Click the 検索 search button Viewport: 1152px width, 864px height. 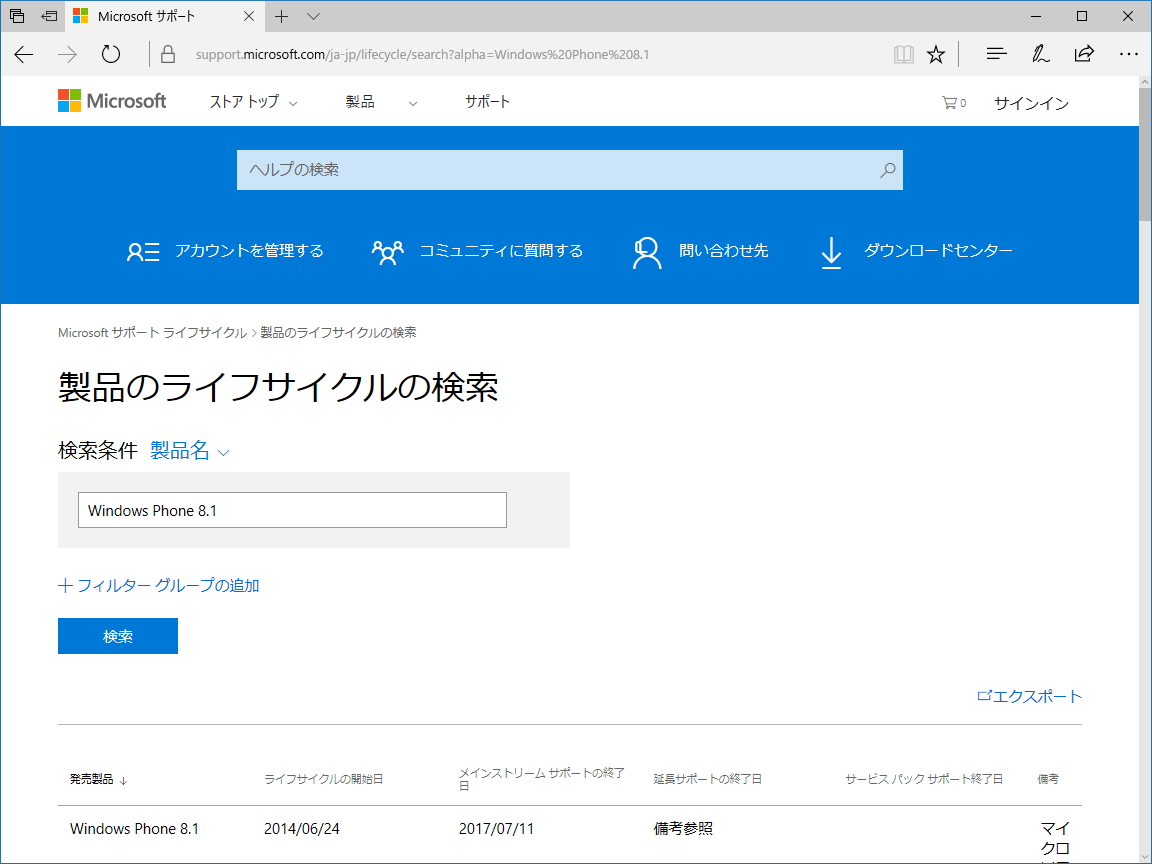tap(117, 636)
